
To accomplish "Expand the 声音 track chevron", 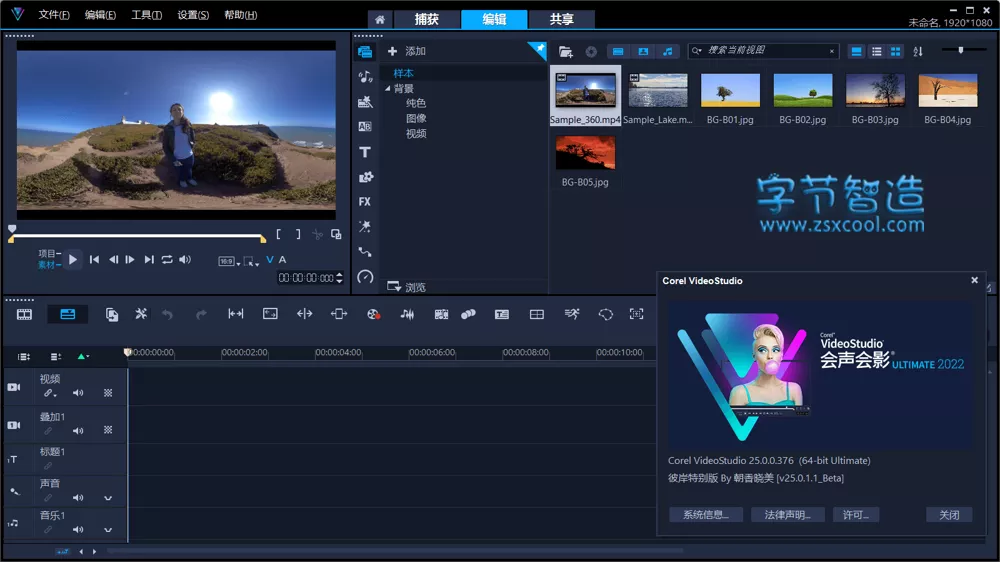I will pos(108,498).
